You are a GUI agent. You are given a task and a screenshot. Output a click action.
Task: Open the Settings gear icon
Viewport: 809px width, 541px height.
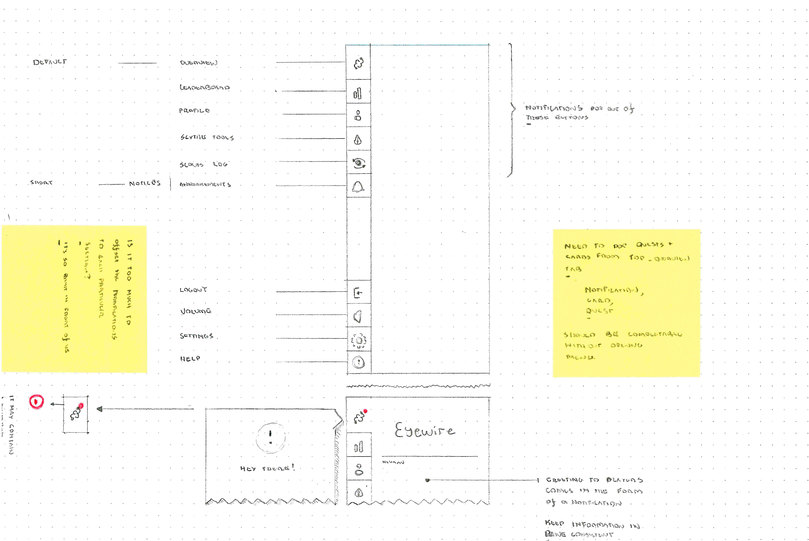click(357, 339)
